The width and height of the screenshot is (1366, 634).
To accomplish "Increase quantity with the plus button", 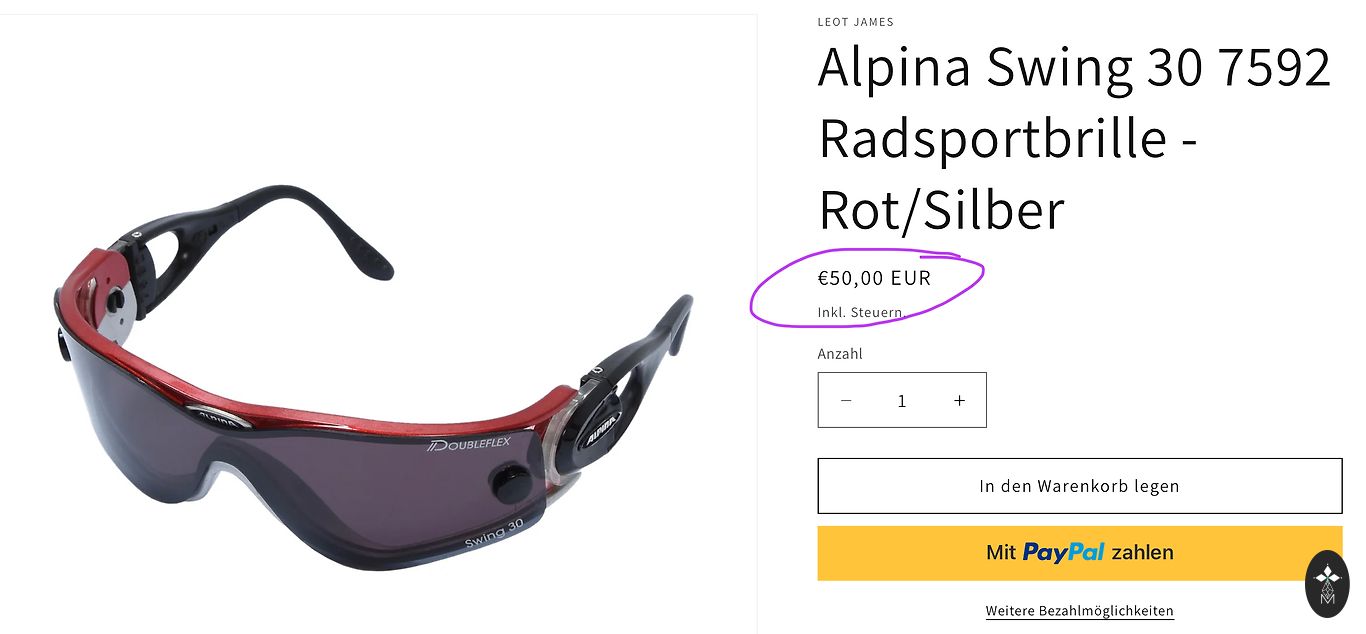I will (959, 400).
